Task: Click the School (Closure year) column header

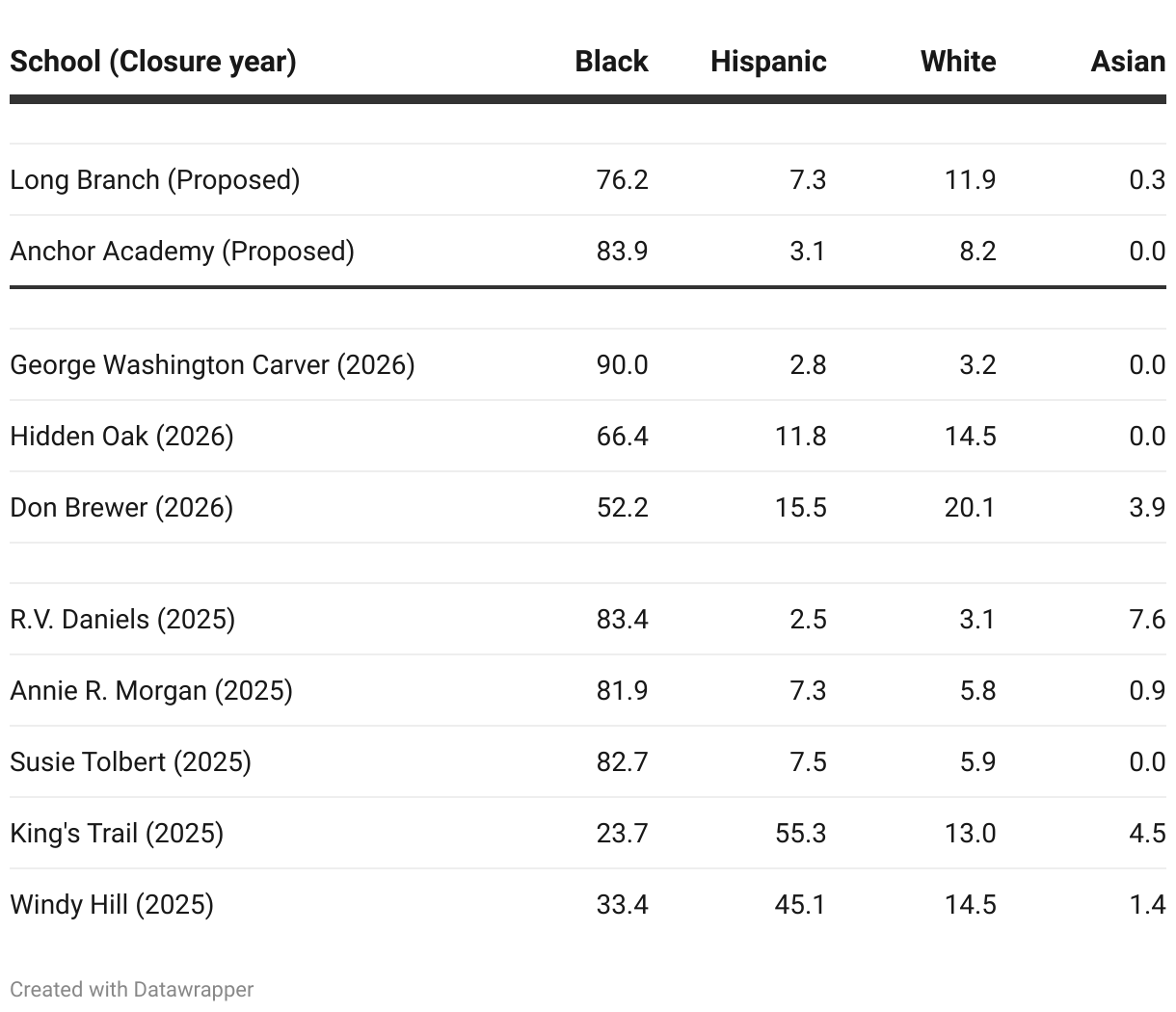Action: tap(153, 62)
